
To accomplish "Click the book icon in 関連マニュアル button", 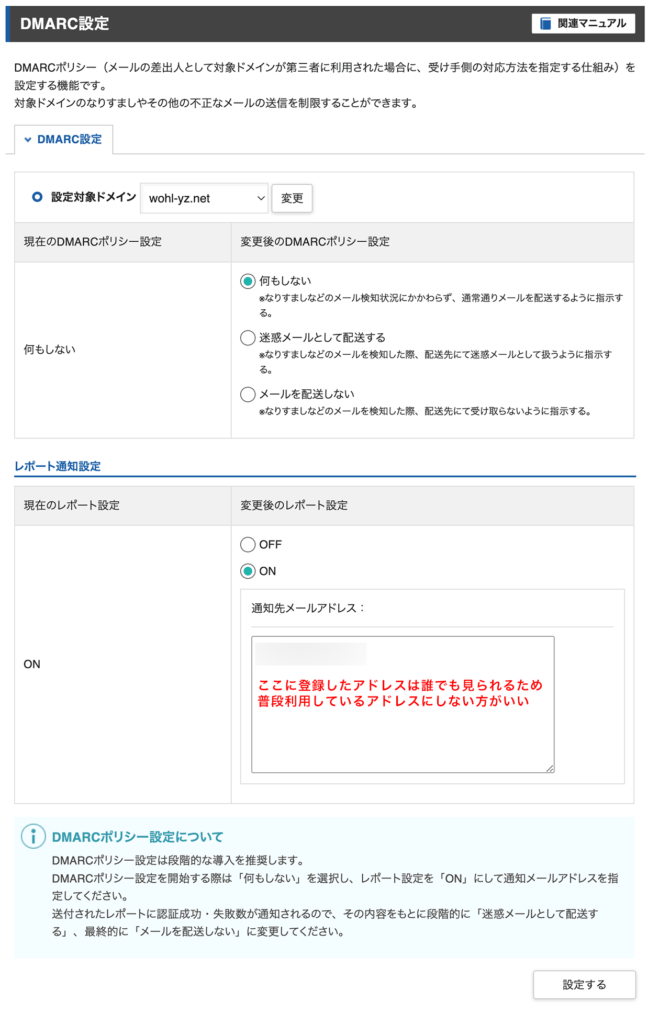I will pos(545,23).
